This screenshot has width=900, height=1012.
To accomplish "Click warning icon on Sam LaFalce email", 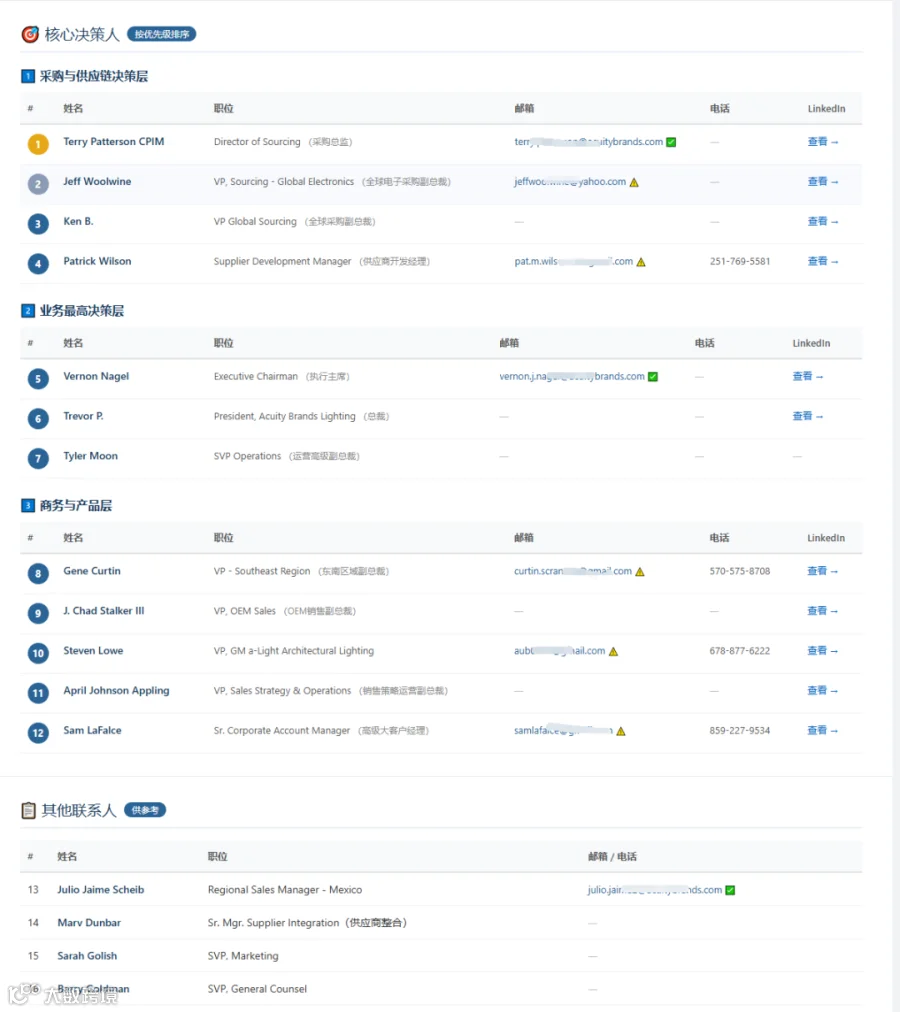I will pos(620,731).
